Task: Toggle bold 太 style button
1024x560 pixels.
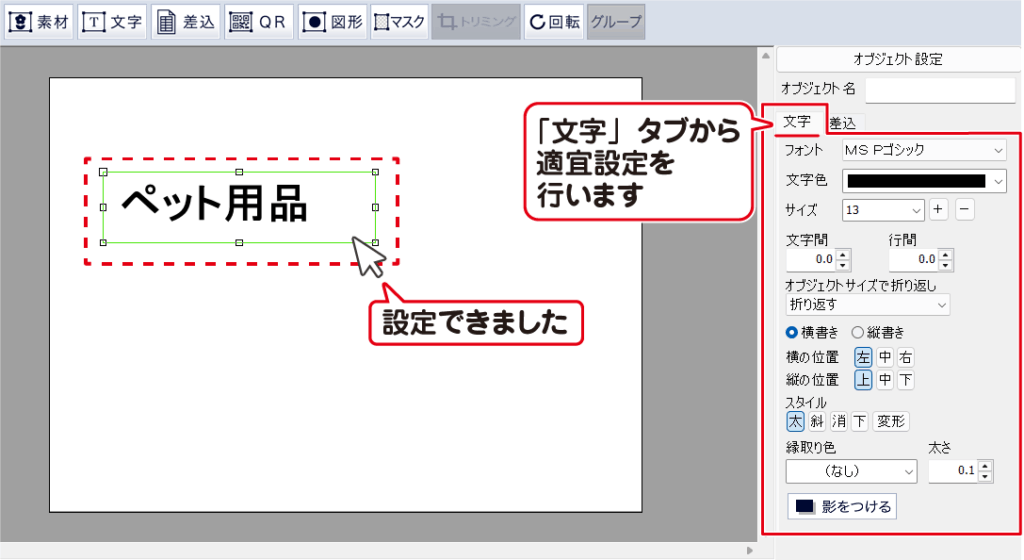Action: point(796,421)
